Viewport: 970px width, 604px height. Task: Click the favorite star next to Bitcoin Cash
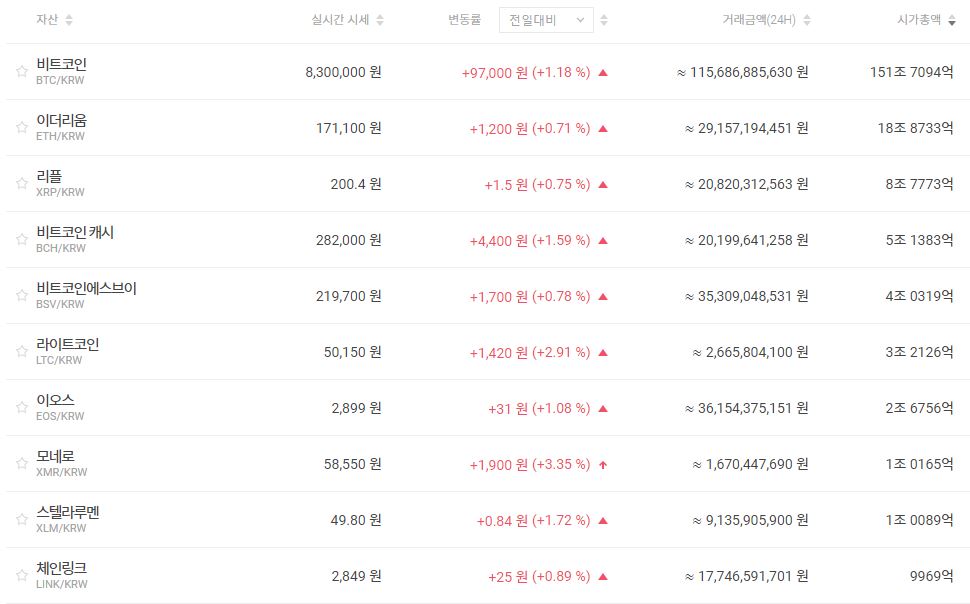click(21, 239)
